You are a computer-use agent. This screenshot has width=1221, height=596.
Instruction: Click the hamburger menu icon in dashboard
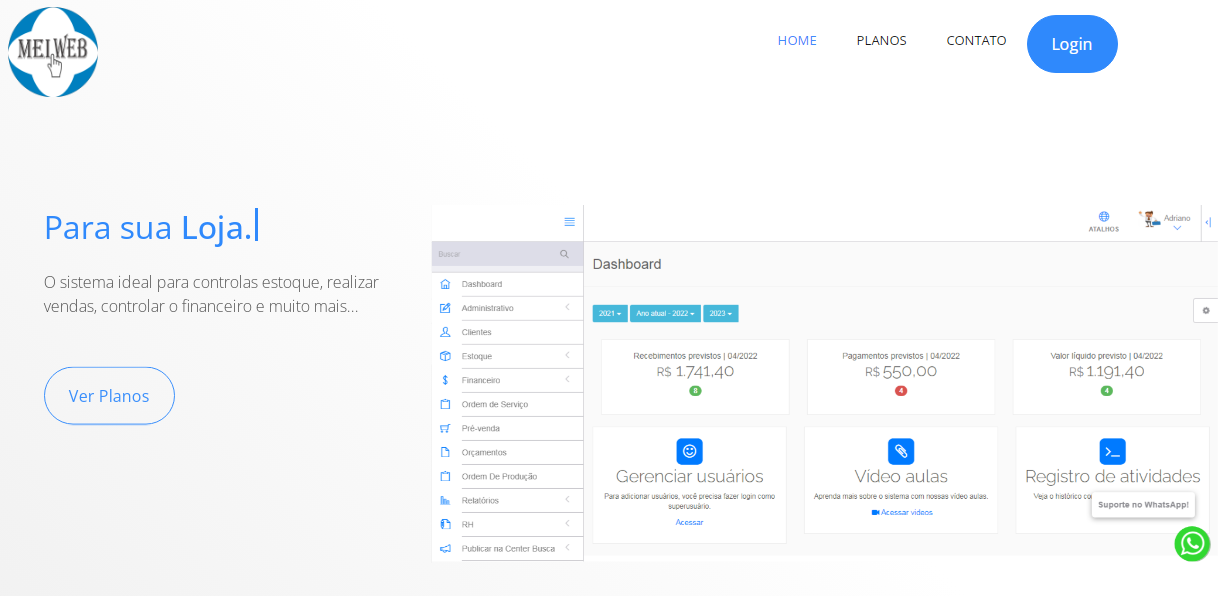570,222
